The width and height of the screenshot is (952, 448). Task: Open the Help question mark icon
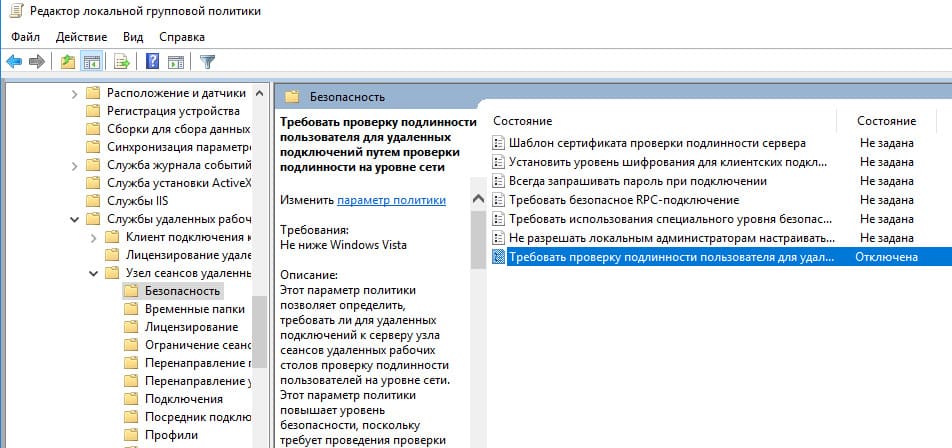coord(152,61)
